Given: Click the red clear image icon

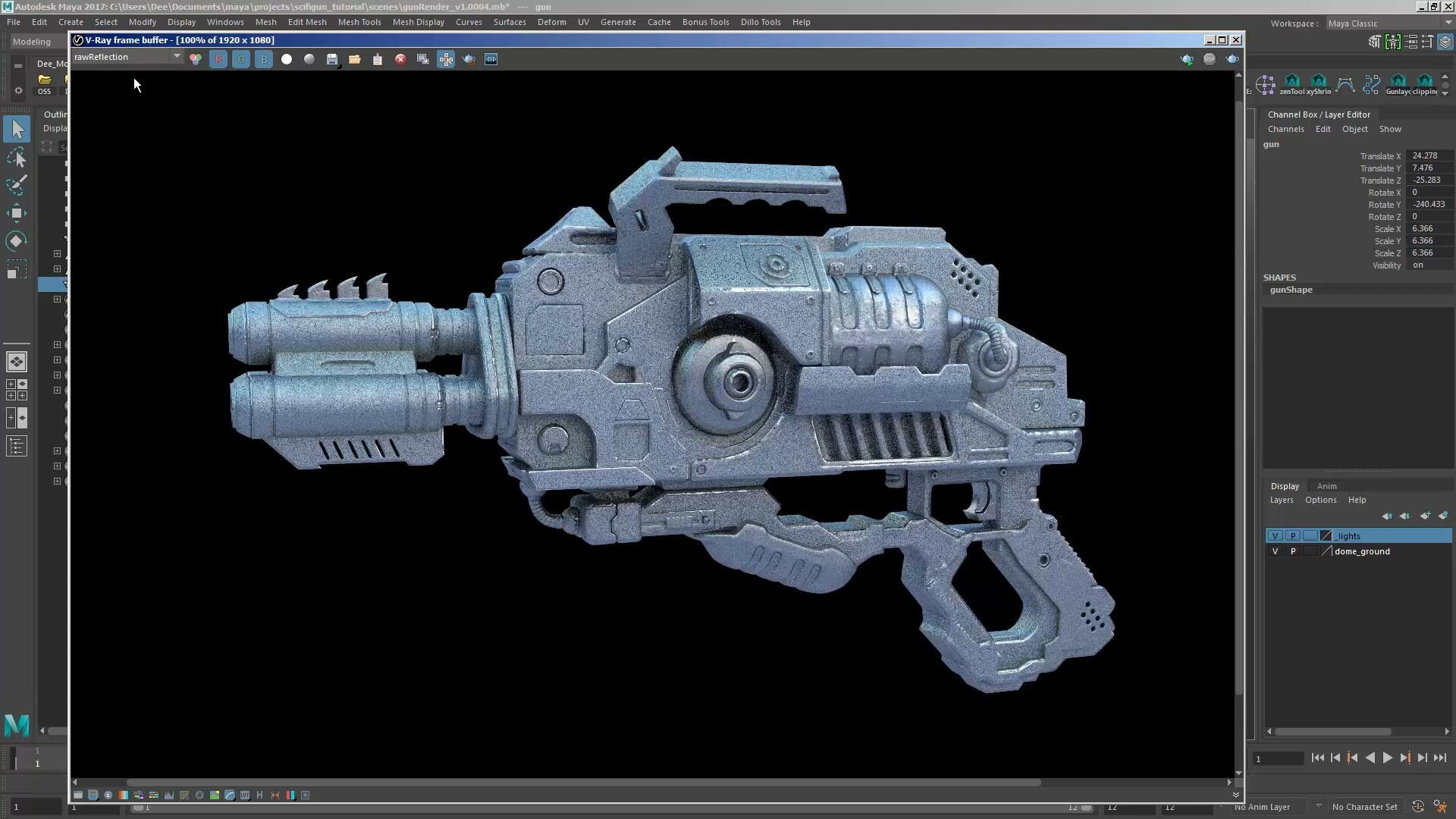Looking at the screenshot, I should [x=400, y=59].
